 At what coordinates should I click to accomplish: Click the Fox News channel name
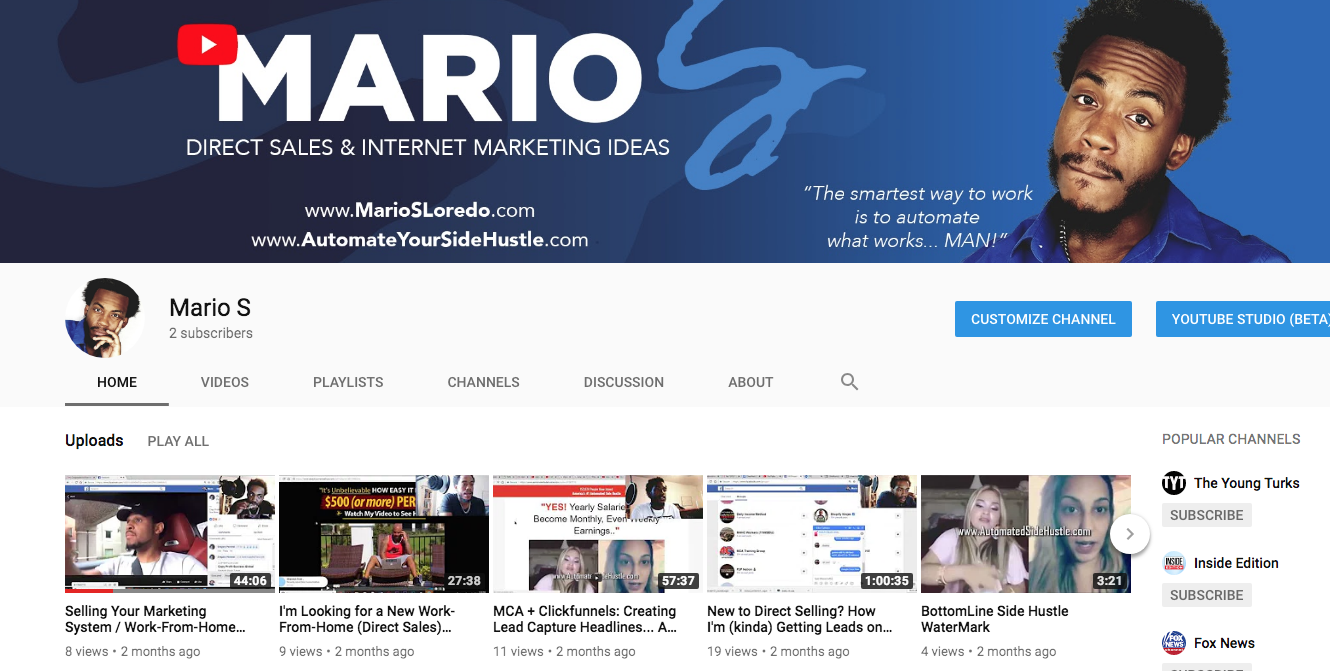pyautogui.click(x=1224, y=643)
